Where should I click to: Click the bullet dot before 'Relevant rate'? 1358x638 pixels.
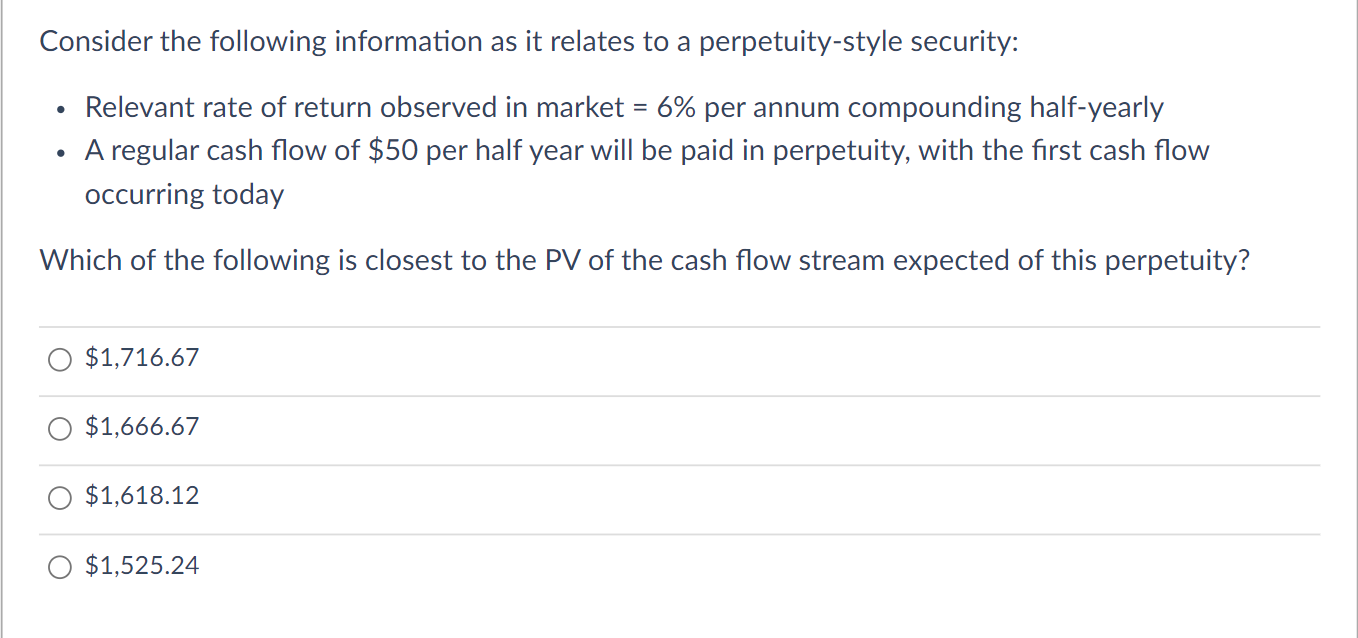(61, 110)
